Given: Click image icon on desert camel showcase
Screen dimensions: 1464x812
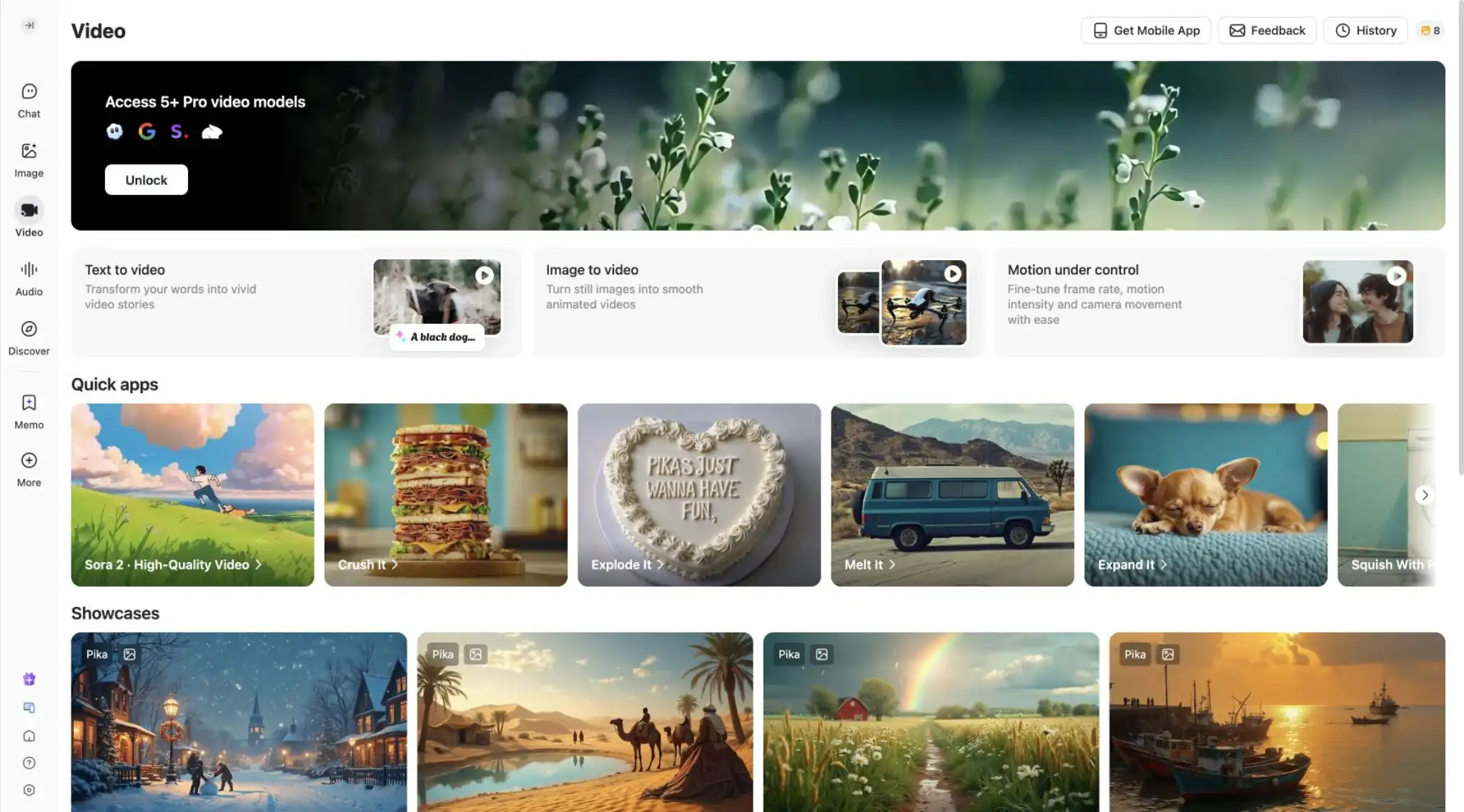Looking at the screenshot, I should coord(475,655).
